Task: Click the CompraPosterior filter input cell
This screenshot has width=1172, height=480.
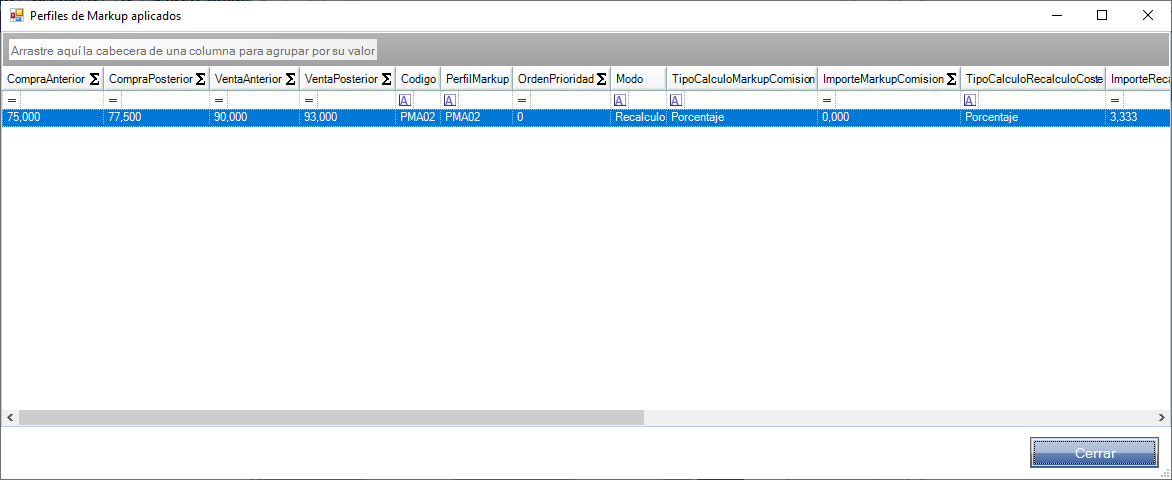Action: click(x=165, y=100)
